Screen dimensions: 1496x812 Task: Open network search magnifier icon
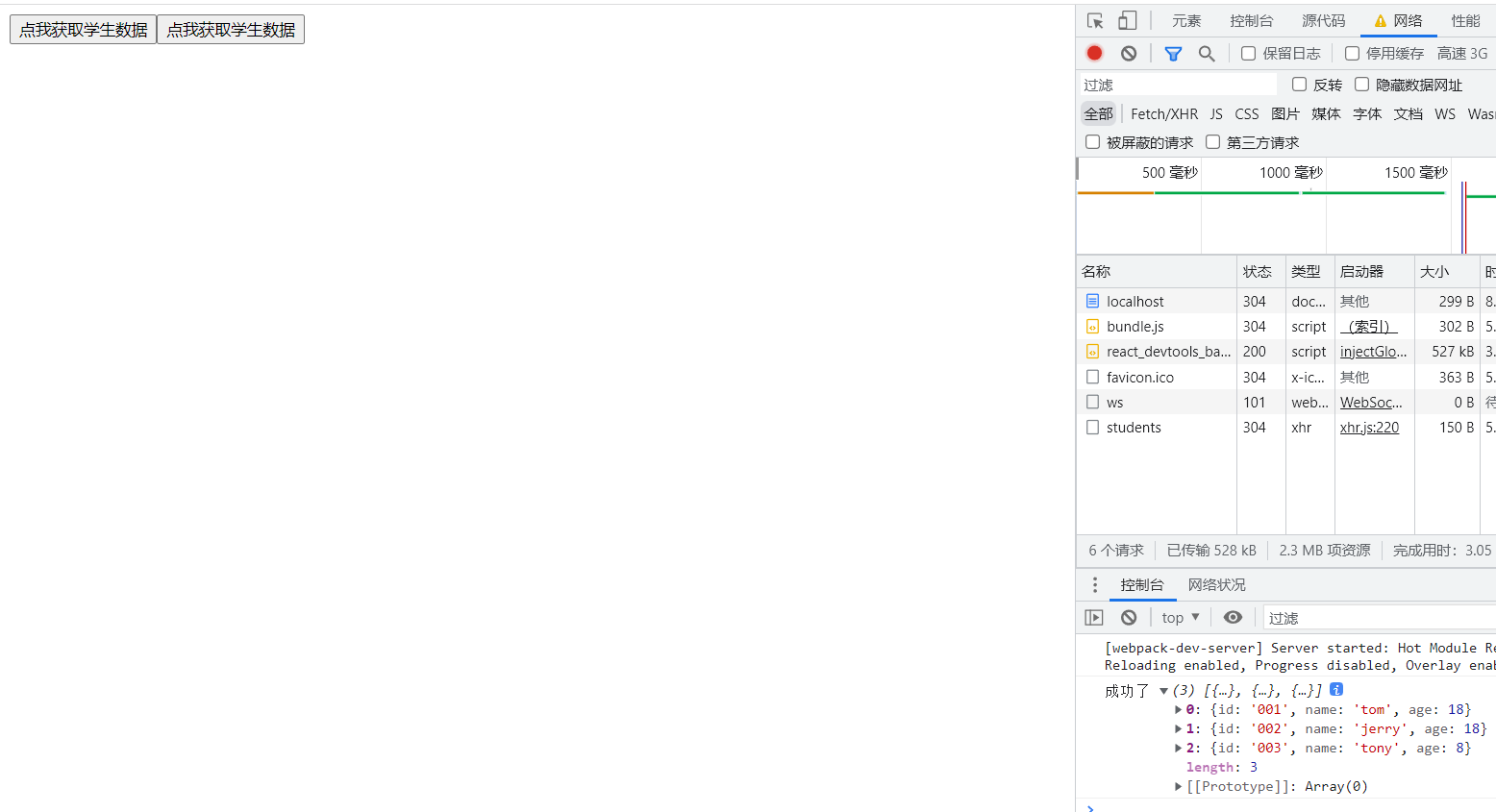1207,54
